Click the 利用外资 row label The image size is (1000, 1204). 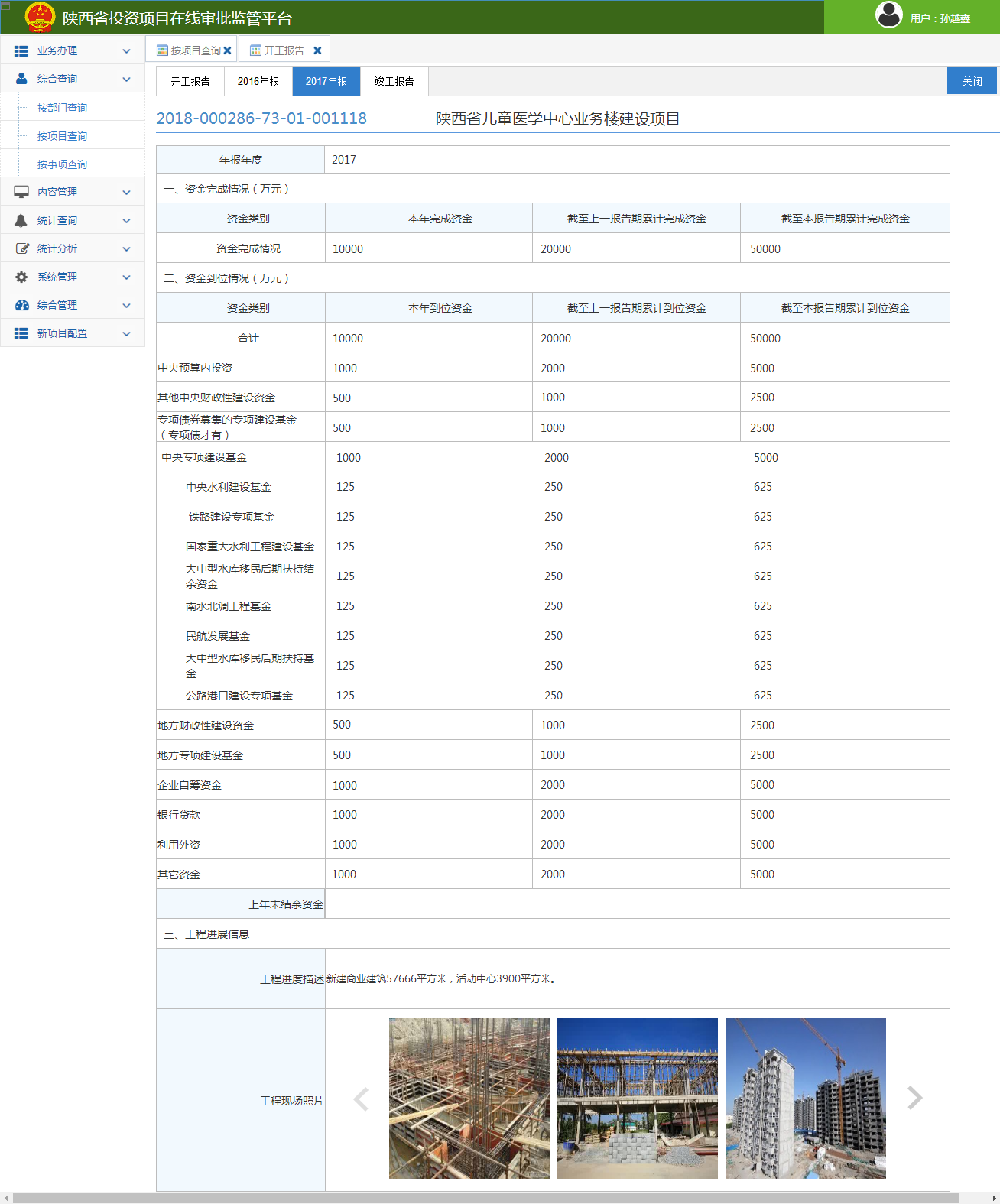pos(179,845)
